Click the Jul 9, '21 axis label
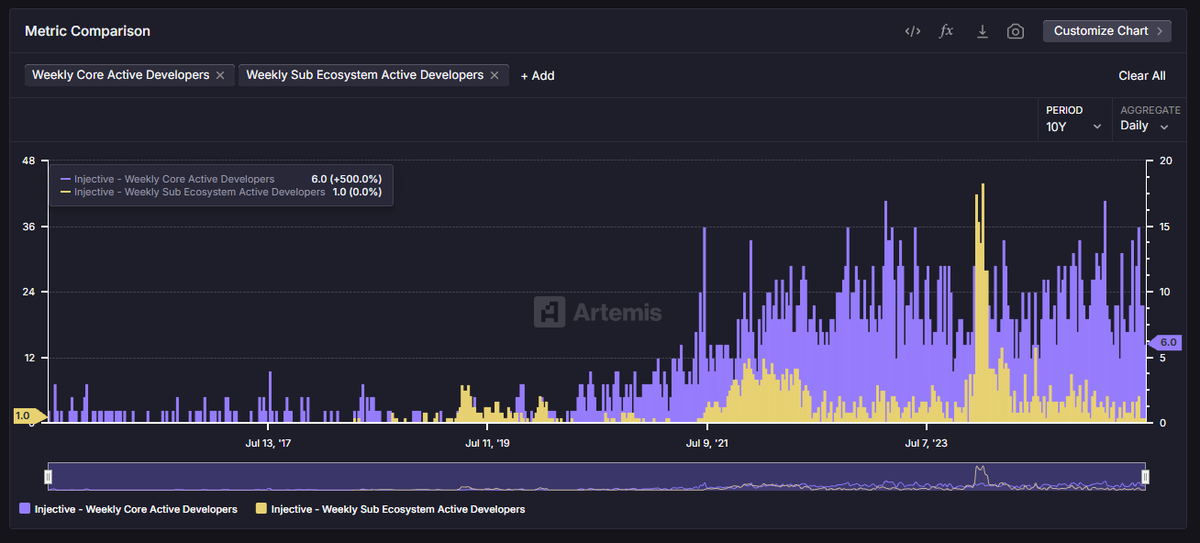The image size is (1200, 543). [707, 442]
